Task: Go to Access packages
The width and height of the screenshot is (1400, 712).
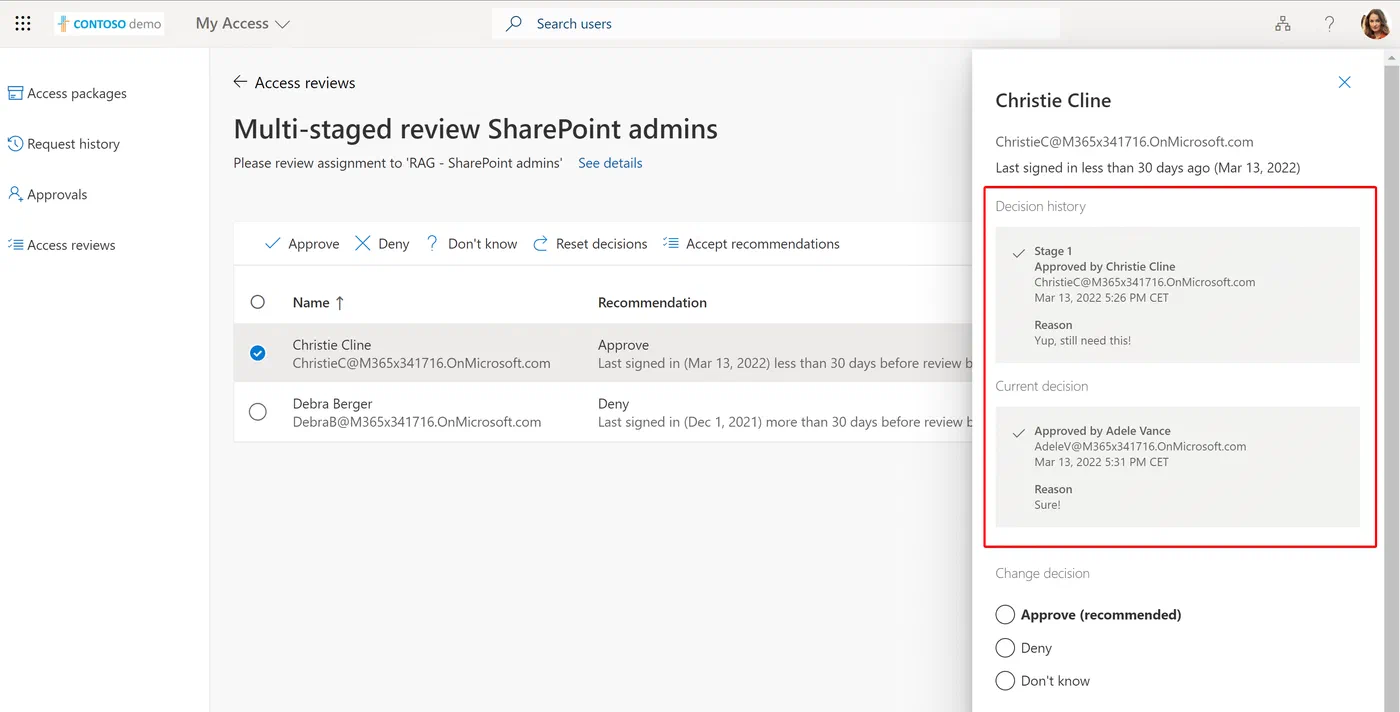Action: pyautogui.click(x=67, y=93)
